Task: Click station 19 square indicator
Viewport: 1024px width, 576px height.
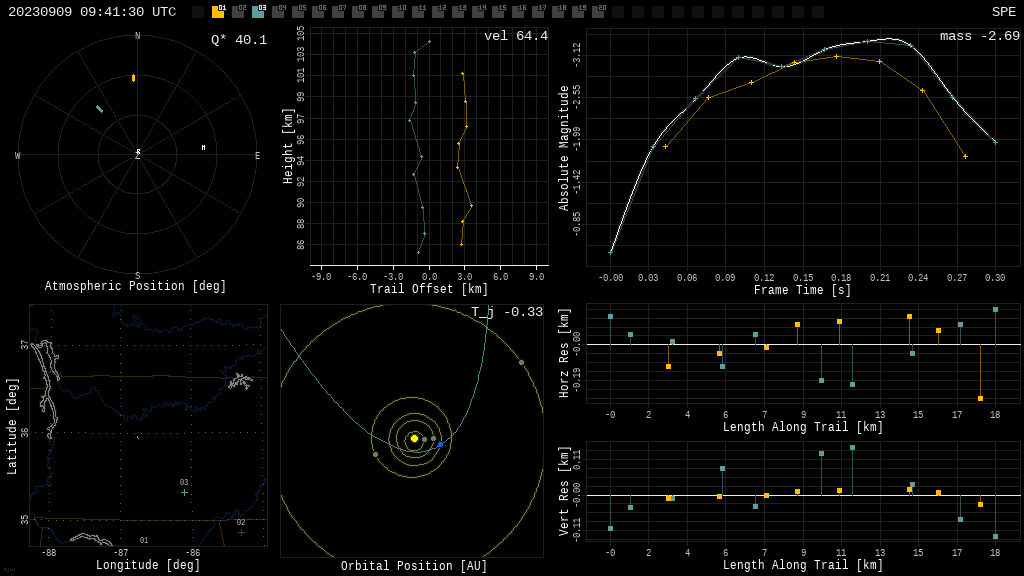Action: click(578, 11)
